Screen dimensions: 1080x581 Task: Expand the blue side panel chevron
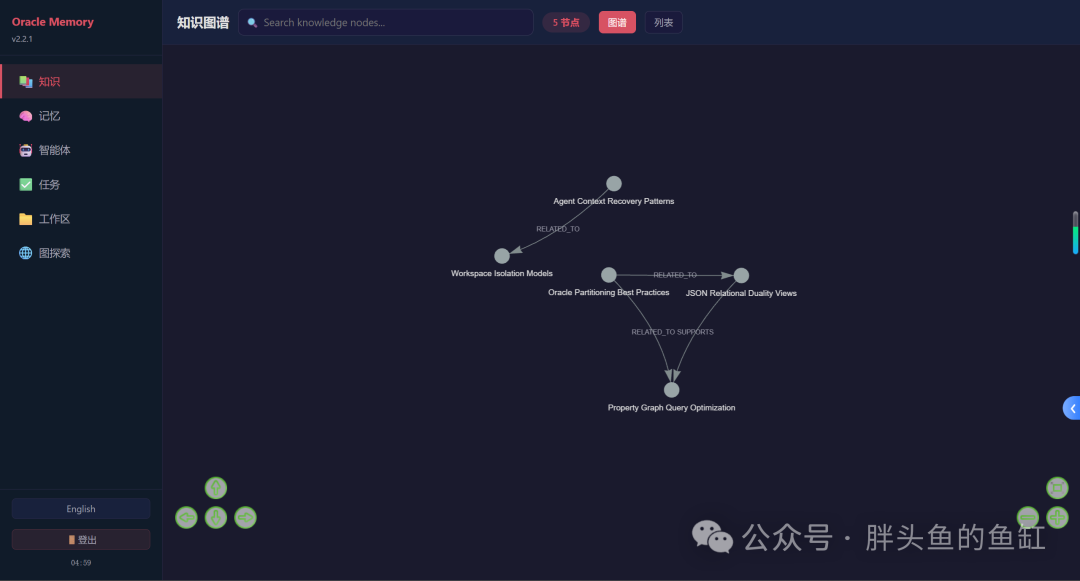tap(1072, 408)
